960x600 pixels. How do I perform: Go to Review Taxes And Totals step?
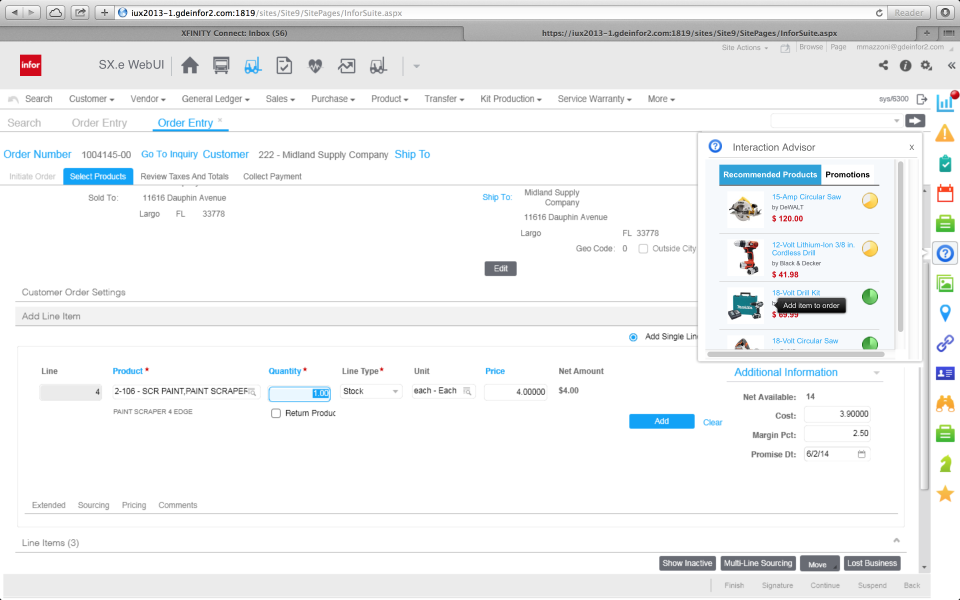pyautogui.click(x=184, y=176)
